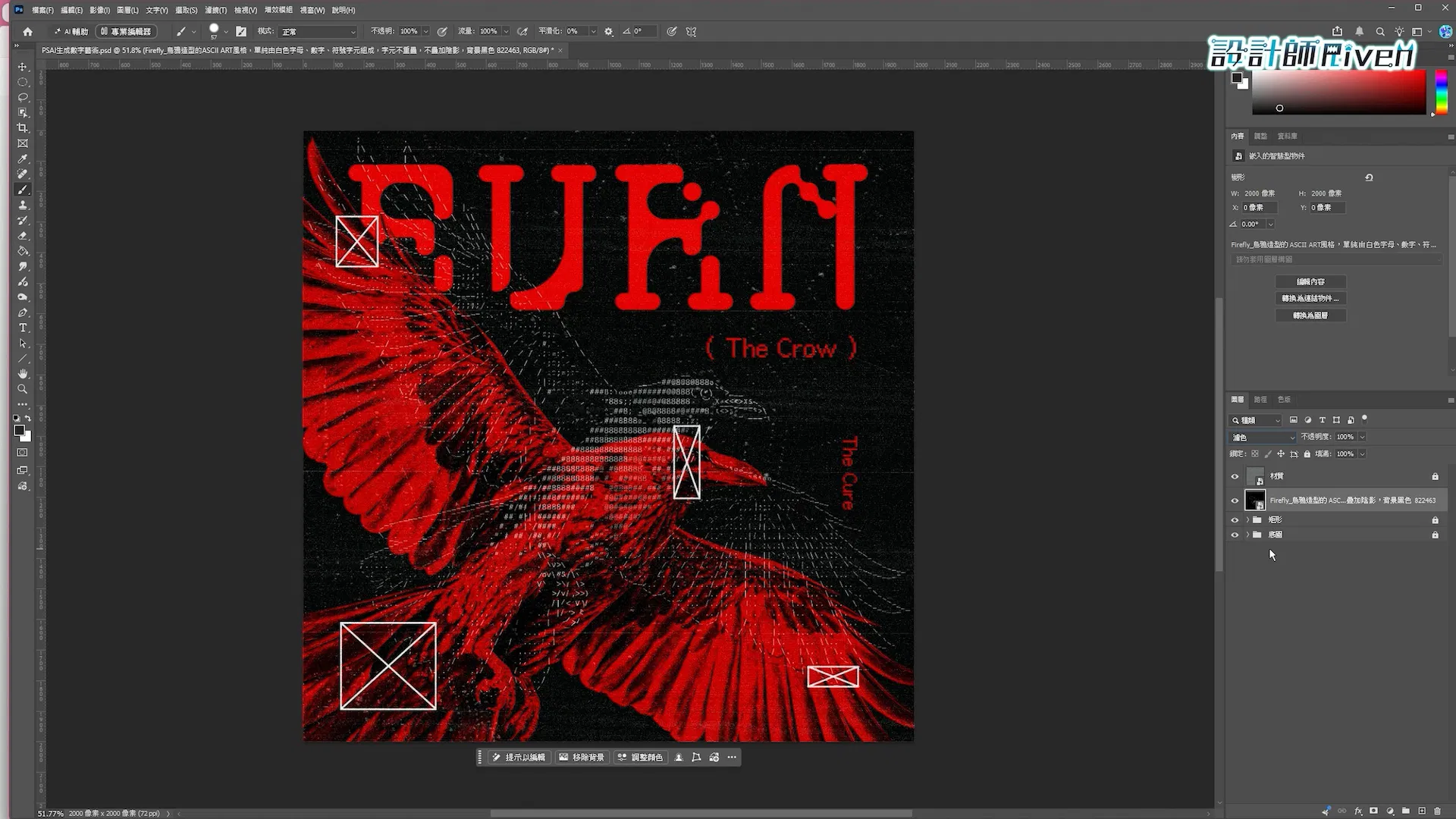Switch to the 色版 tab

click(1284, 400)
